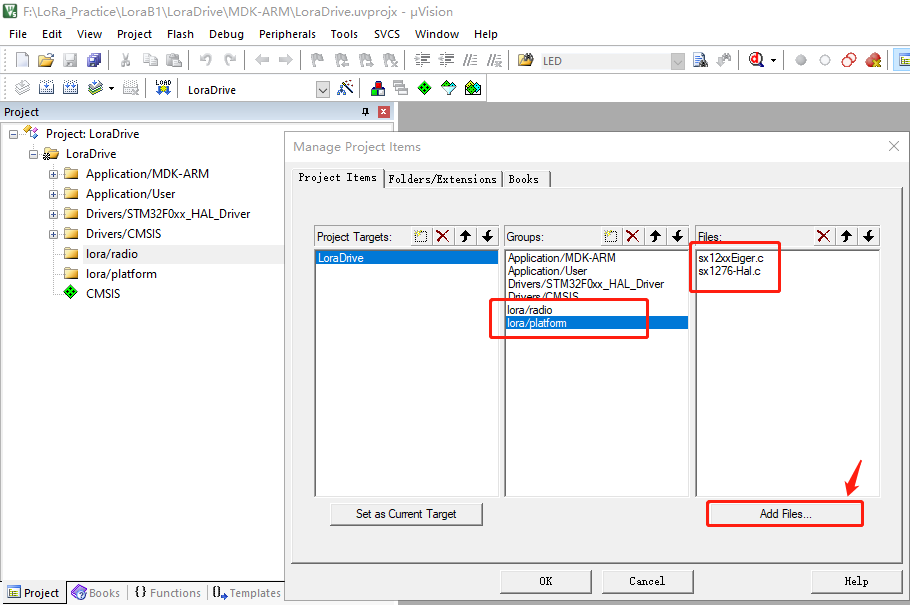Select LoraDrive in Project Targets list
The width and height of the screenshot is (910, 605).
click(406, 258)
